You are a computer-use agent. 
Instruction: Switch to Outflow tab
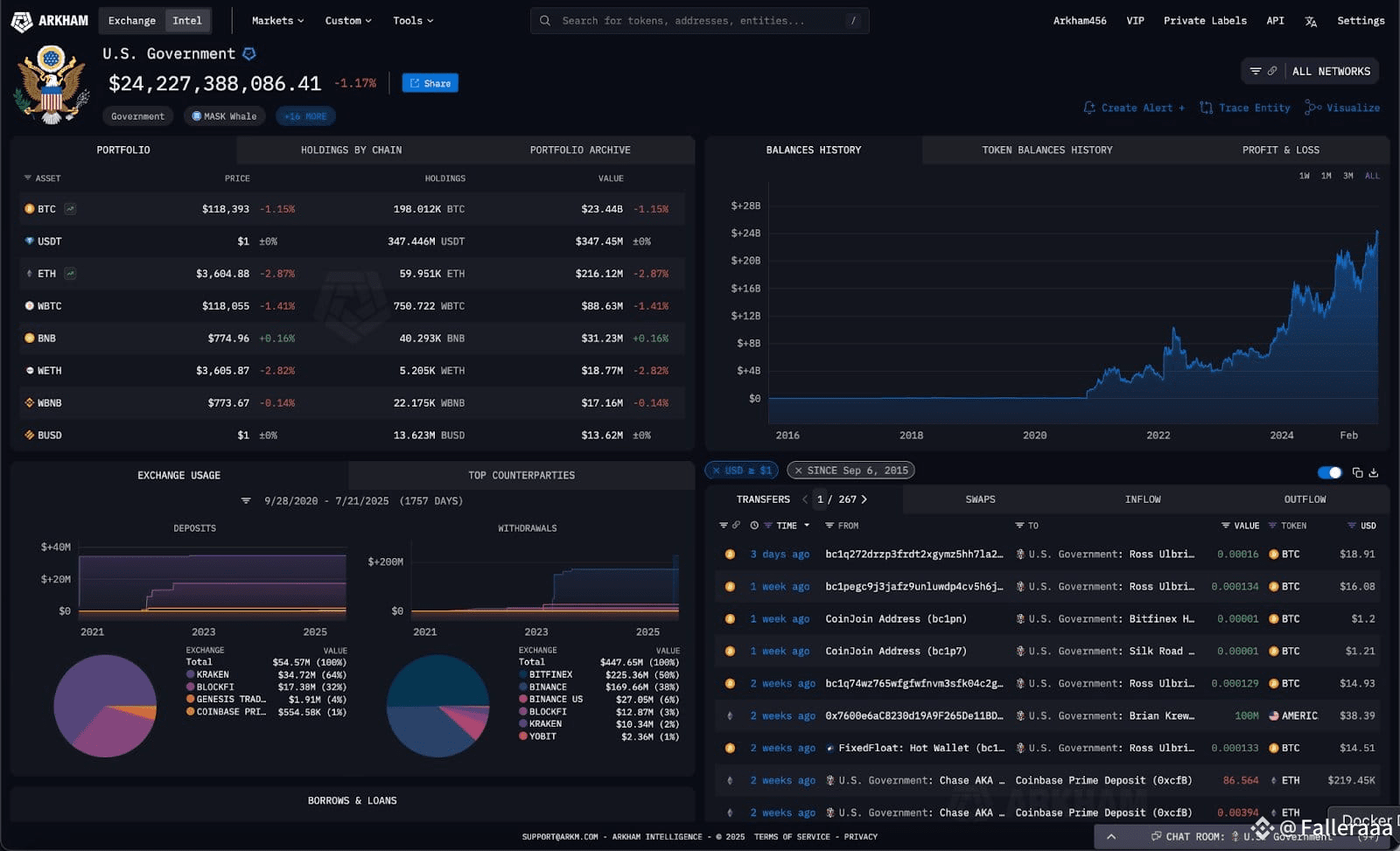[x=1305, y=499]
